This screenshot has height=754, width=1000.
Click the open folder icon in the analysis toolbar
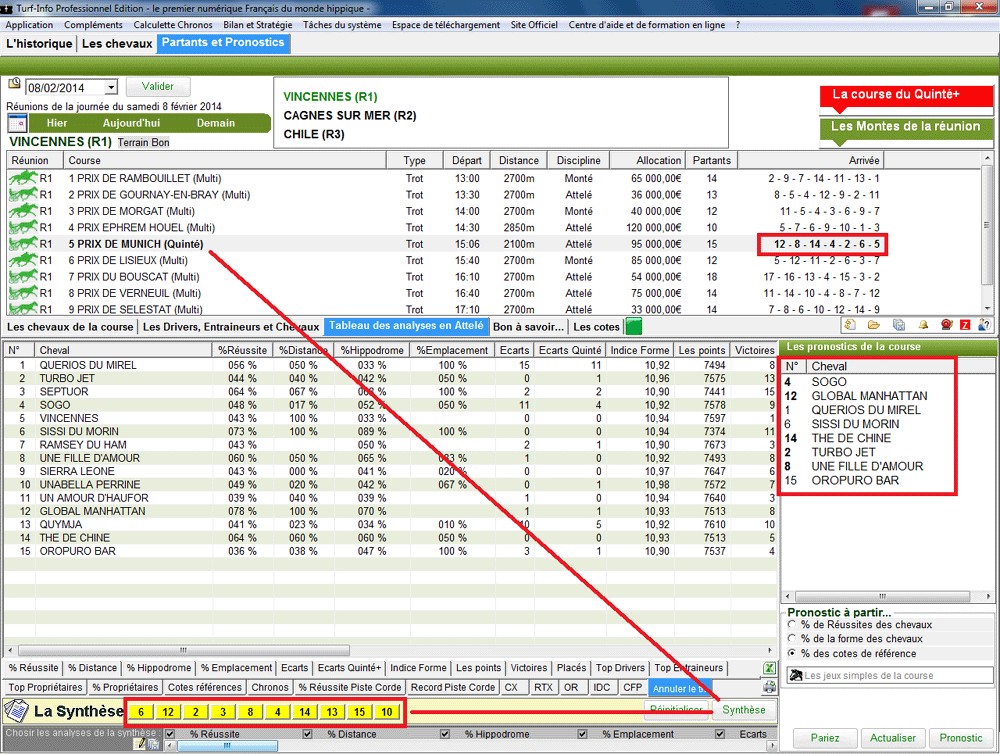pyautogui.click(x=874, y=325)
